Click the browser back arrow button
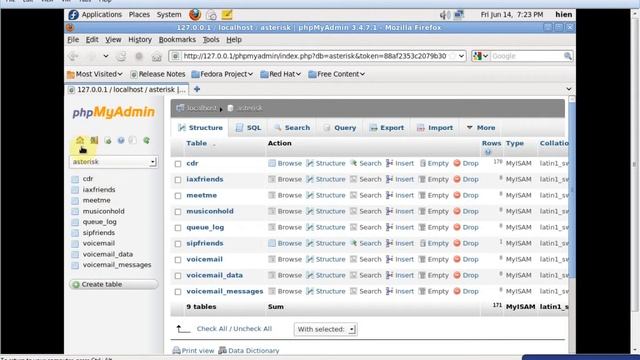Screen dimensions: 640x360 74,56
